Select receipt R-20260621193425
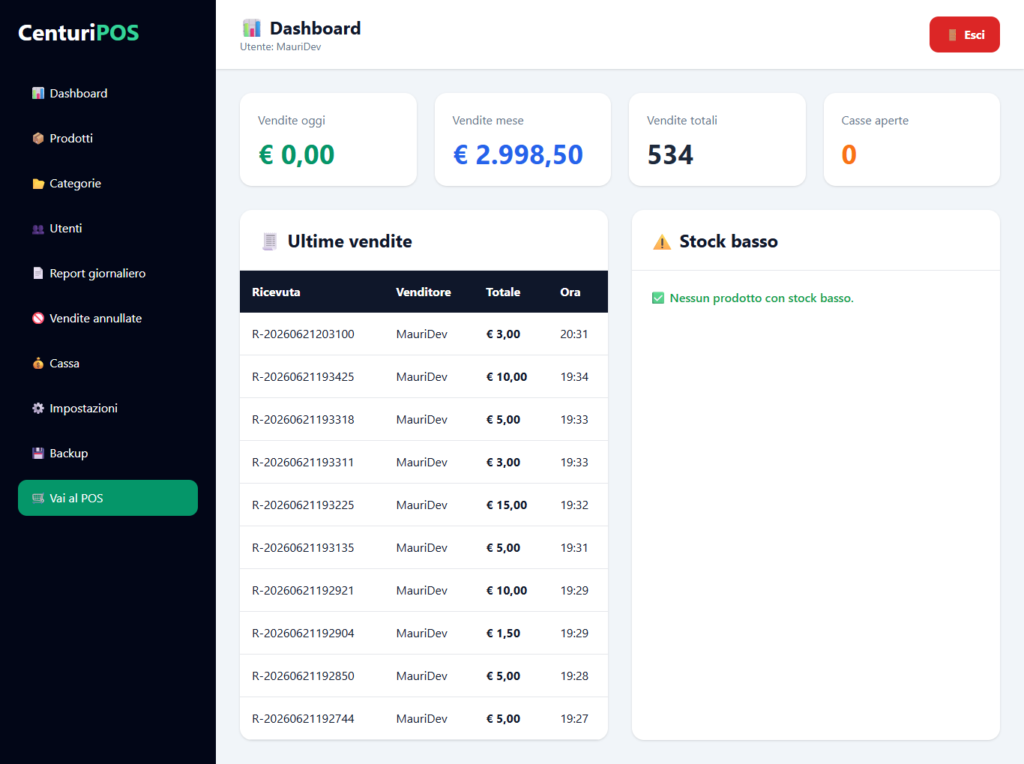Screen dimensions: 1024x764 pos(303,377)
